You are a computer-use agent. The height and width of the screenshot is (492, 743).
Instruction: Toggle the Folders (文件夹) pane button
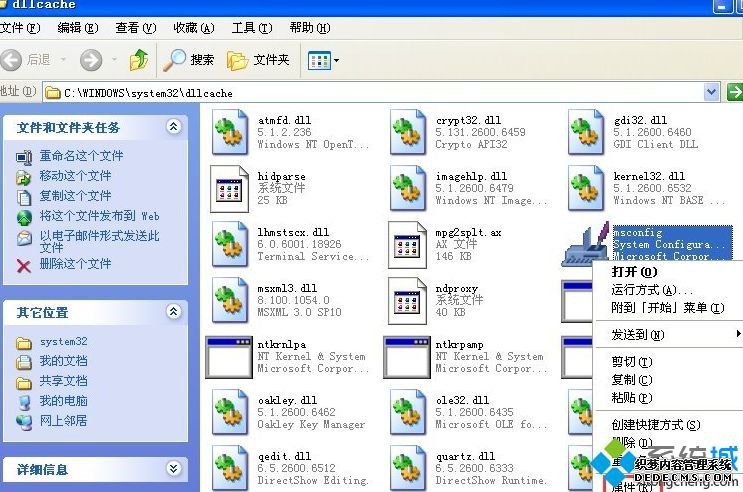click(258, 60)
